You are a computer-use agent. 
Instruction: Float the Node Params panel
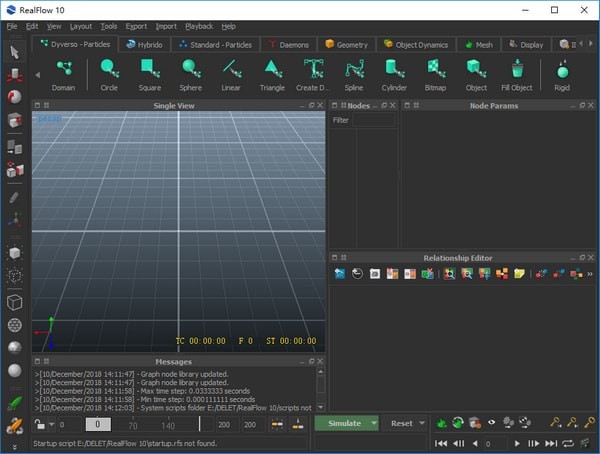click(582, 105)
